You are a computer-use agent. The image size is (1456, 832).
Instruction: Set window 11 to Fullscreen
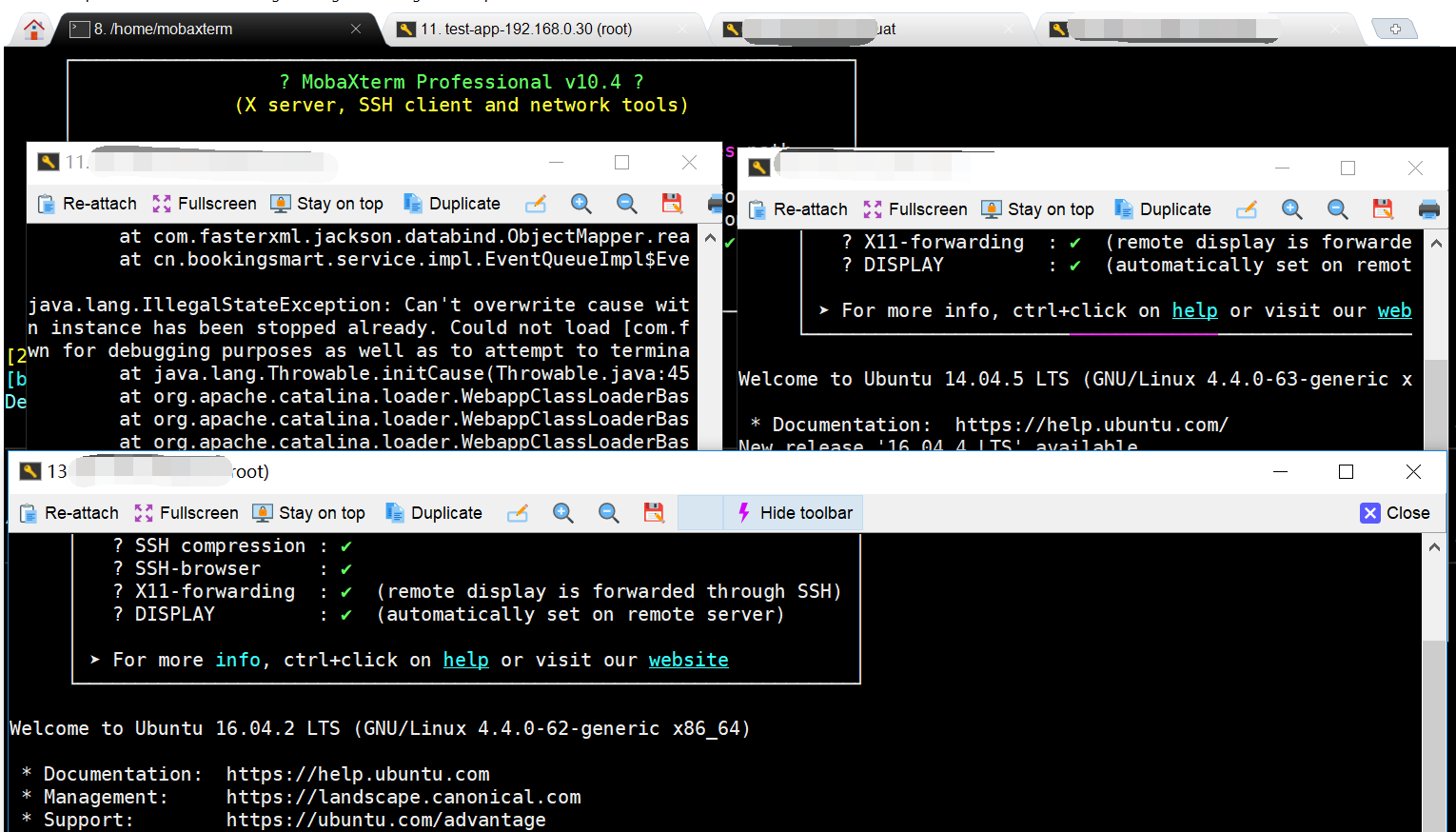(x=205, y=204)
